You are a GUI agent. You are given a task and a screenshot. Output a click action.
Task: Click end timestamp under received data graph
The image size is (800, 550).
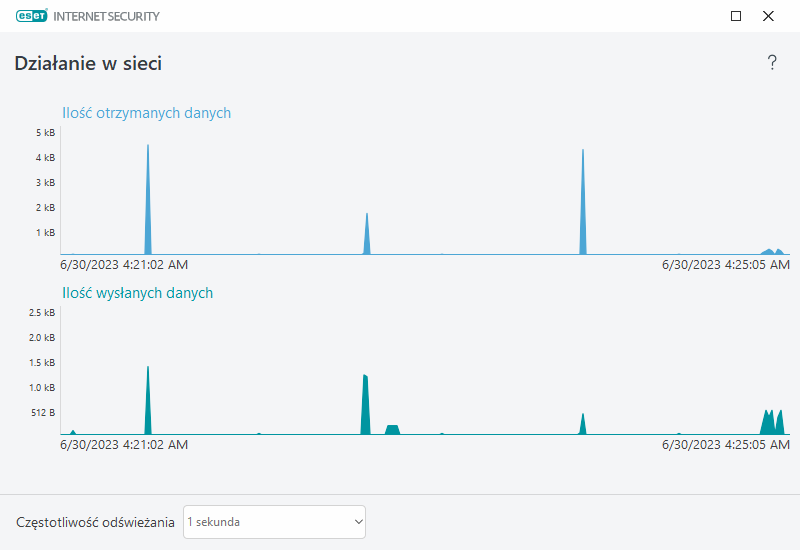tap(726, 265)
